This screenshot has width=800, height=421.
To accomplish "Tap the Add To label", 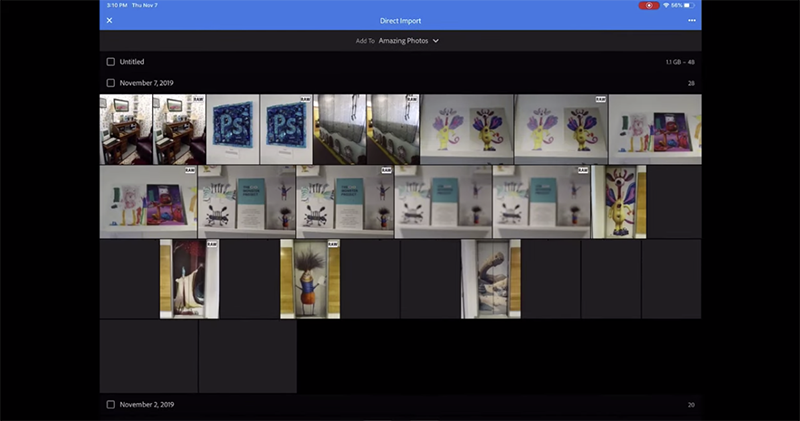I will [365, 41].
